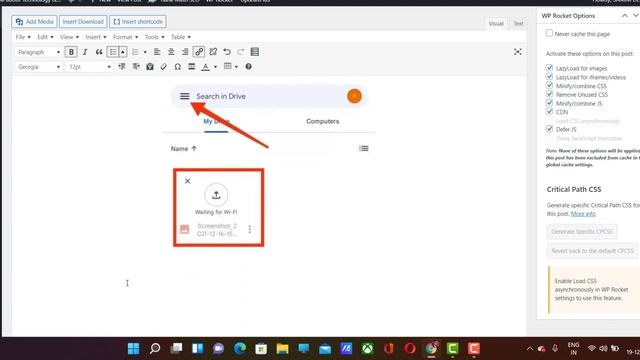Click the insert/edit link icon

pos(199,52)
